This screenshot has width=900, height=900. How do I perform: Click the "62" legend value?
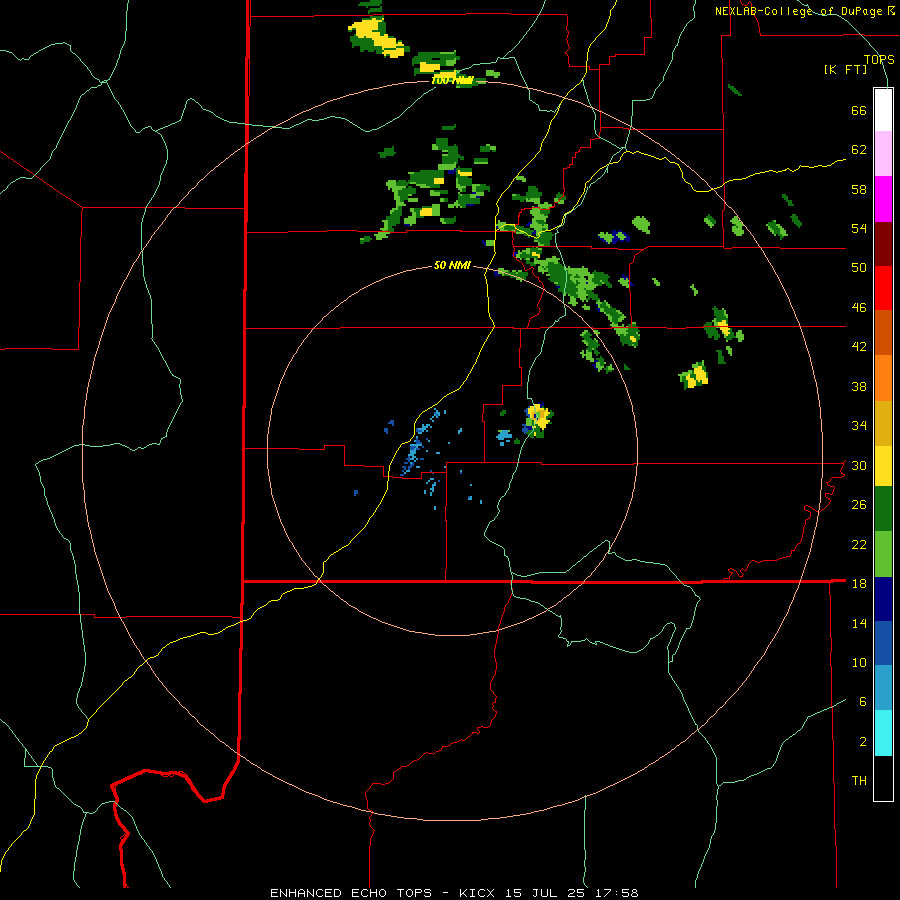pyautogui.click(x=859, y=150)
